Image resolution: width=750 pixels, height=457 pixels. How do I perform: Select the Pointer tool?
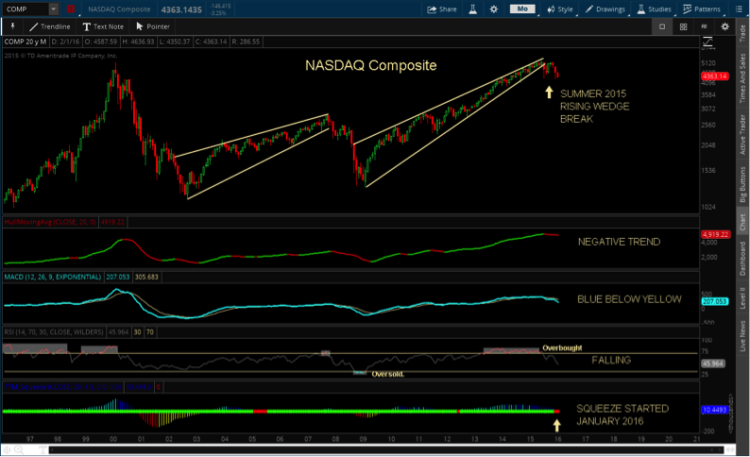tap(153, 27)
